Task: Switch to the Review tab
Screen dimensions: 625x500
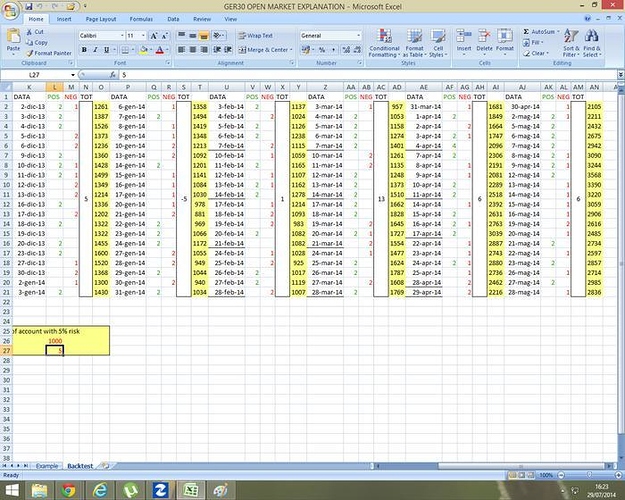Action: tap(202, 19)
